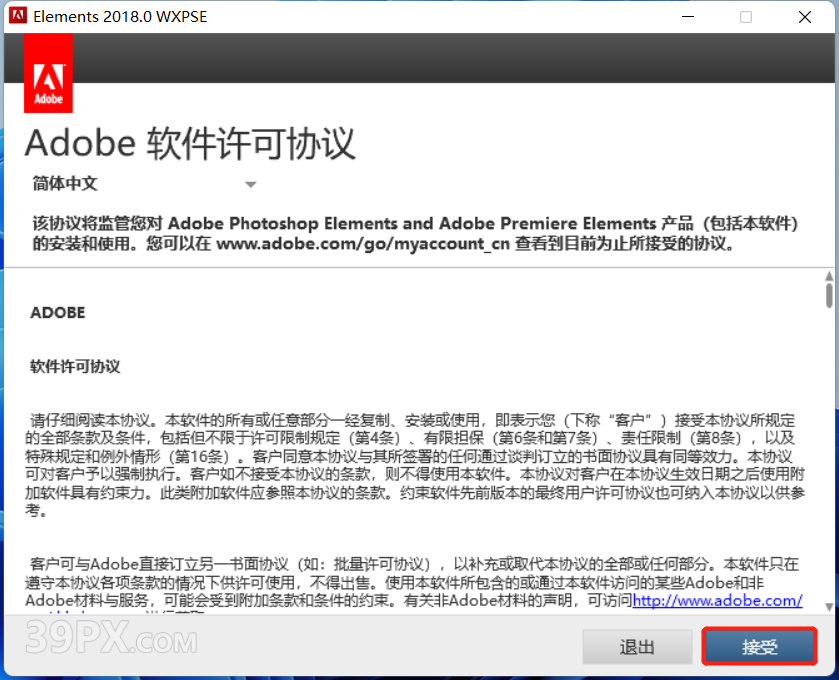Click the 软件许可协议 subheading in the agreement
Viewport: 839px width, 680px height.
tap(75, 366)
